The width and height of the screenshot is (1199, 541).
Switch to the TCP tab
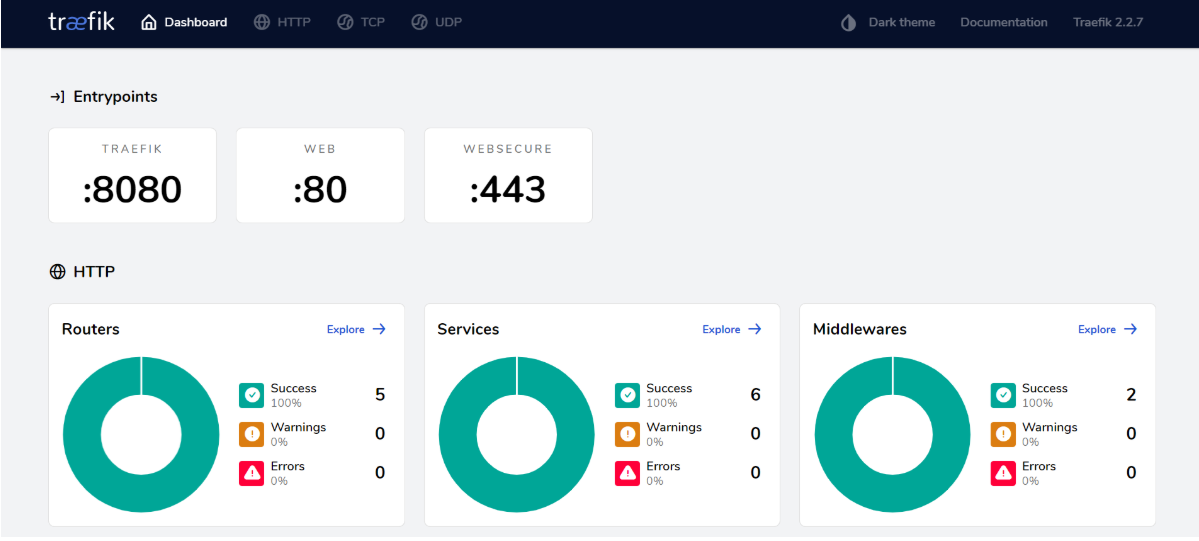[361, 22]
